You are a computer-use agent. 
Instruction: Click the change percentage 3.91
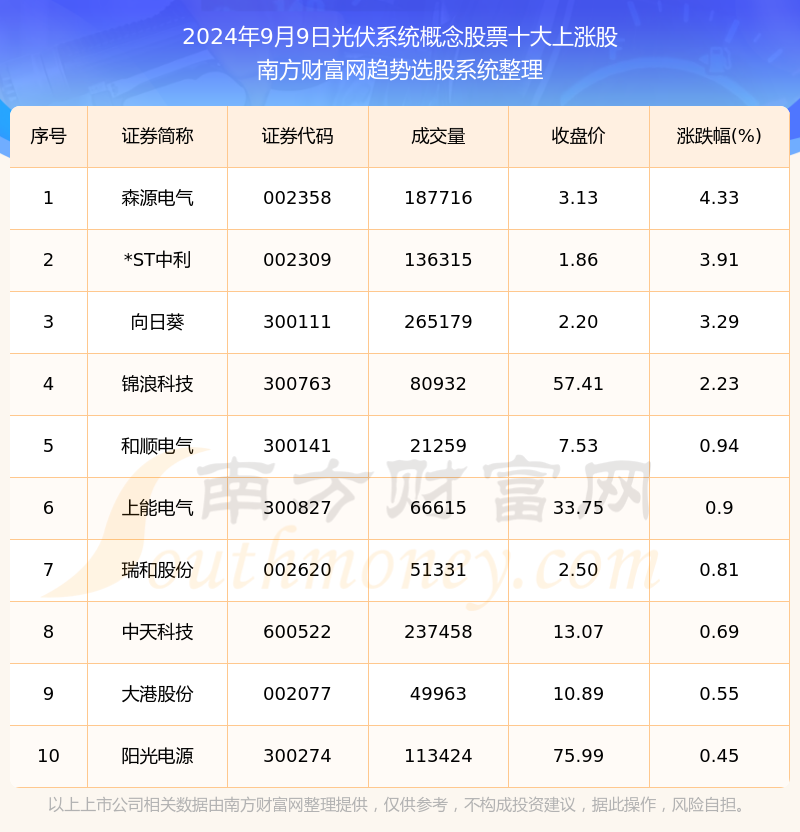[x=719, y=260]
